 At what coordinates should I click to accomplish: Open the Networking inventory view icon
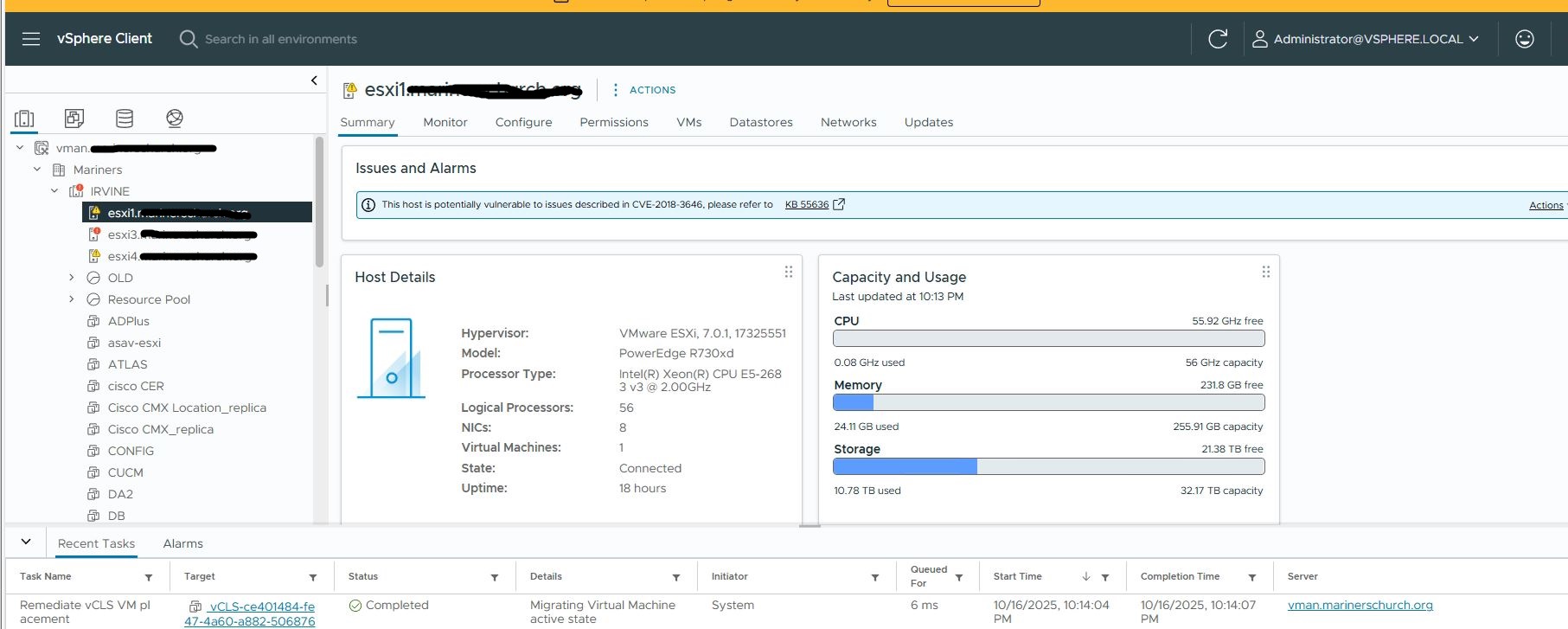[175, 119]
